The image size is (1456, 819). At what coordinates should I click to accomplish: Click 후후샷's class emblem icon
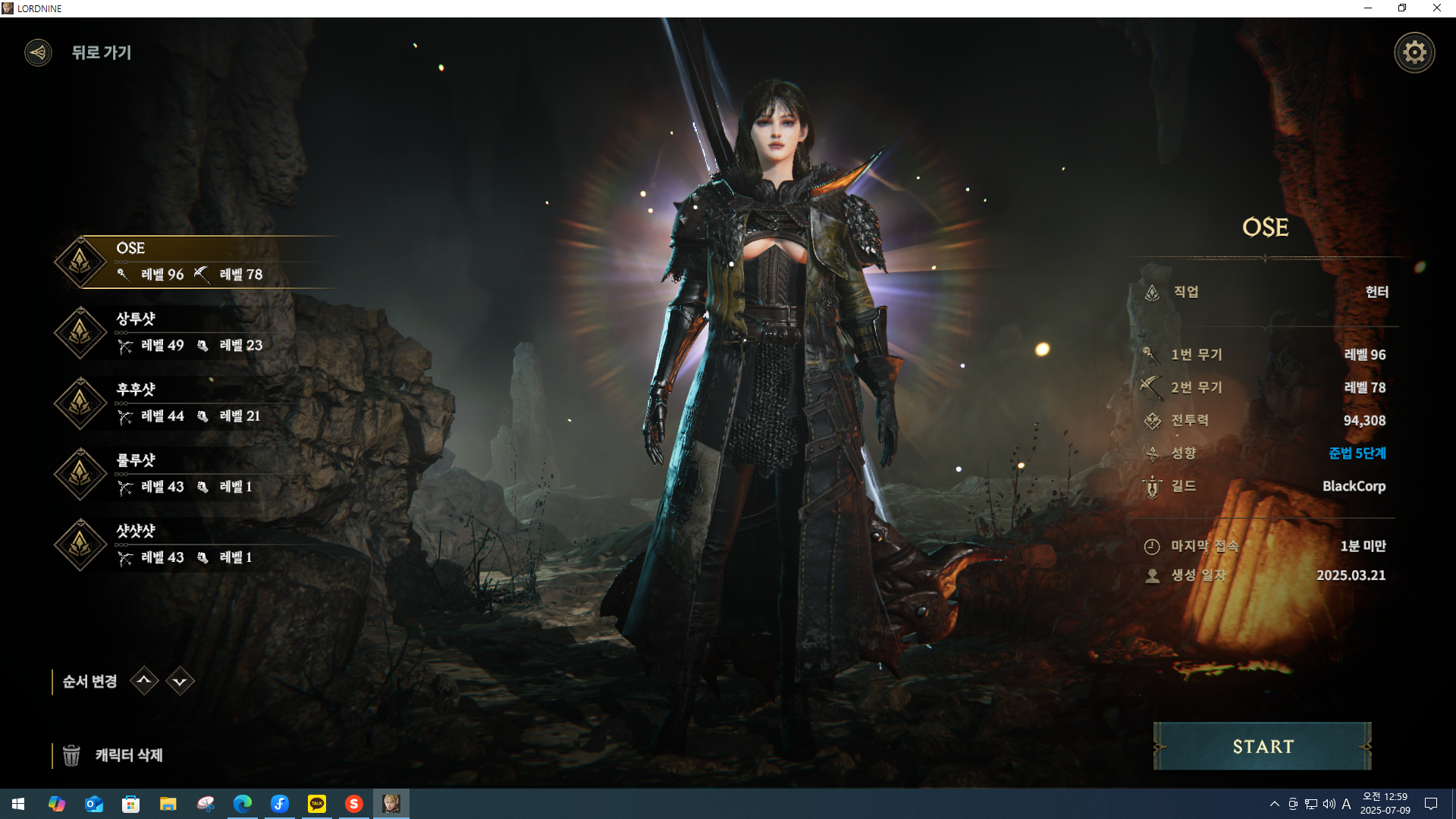[x=80, y=403]
